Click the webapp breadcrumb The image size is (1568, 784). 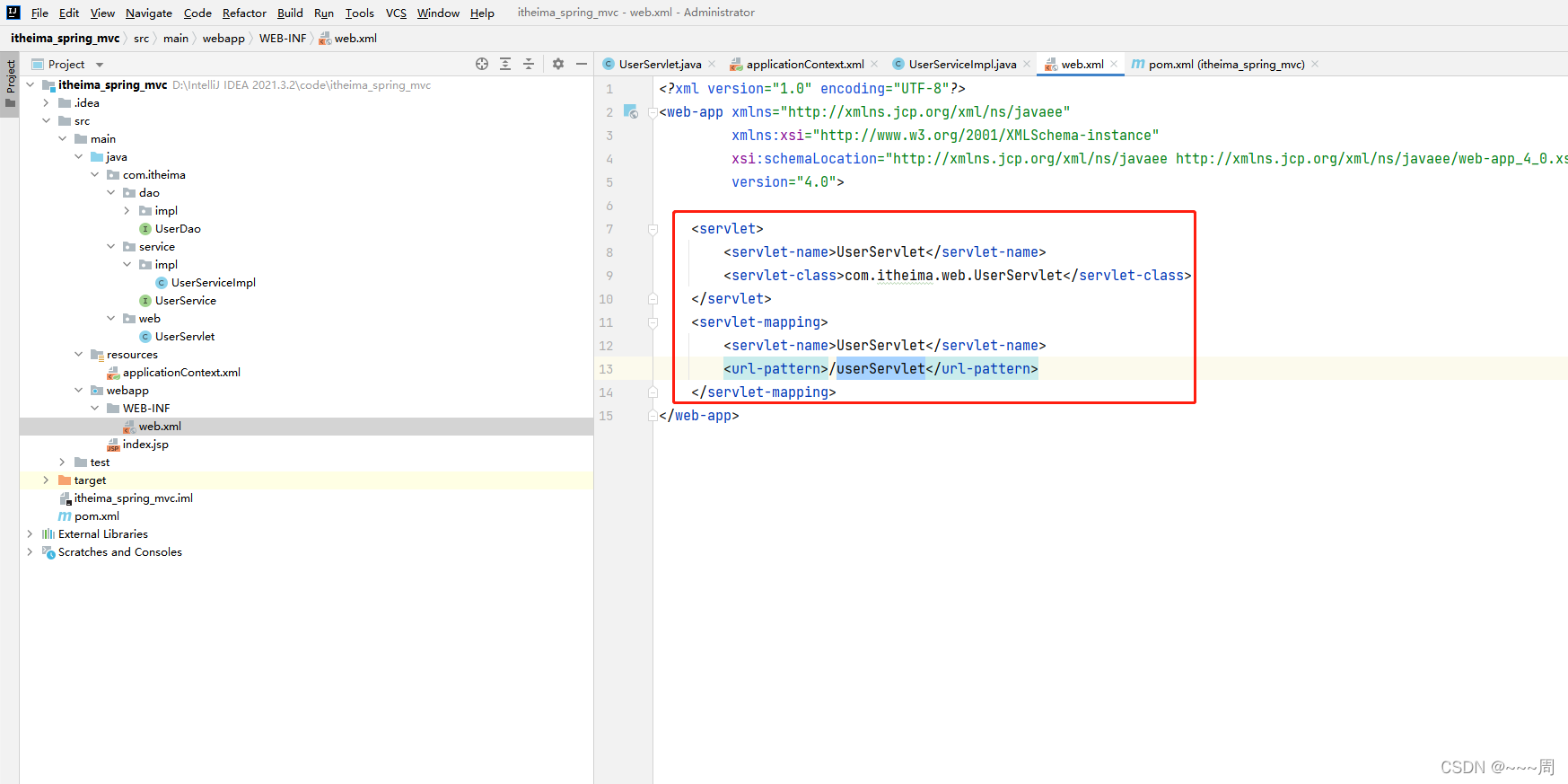(223, 39)
